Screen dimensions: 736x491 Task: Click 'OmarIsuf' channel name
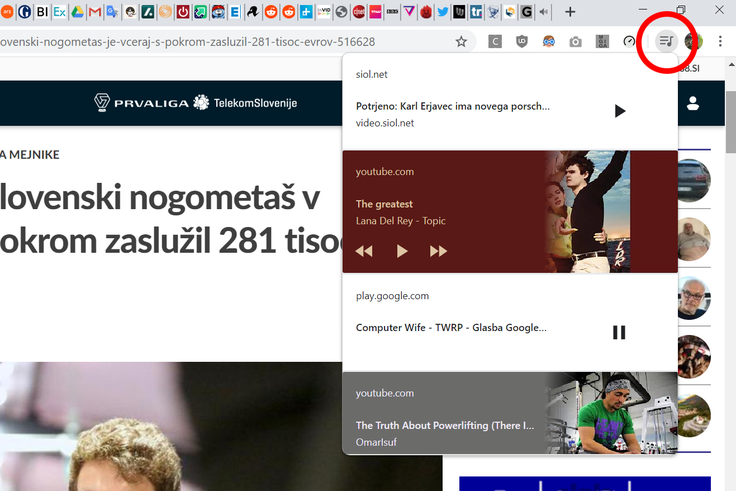point(376,442)
